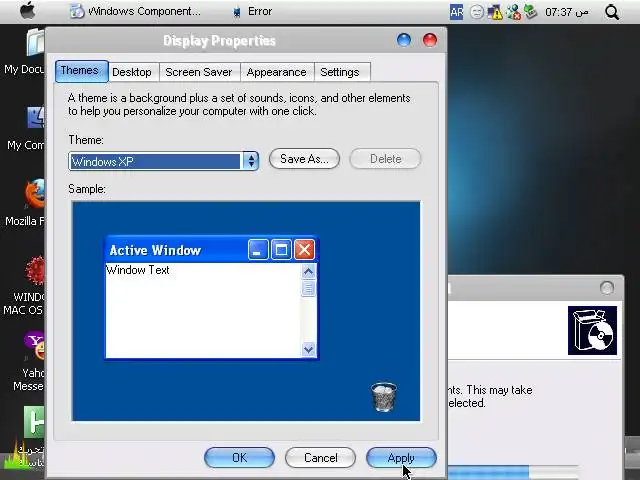Click the green equalizer icon at bottom left

point(16,454)
